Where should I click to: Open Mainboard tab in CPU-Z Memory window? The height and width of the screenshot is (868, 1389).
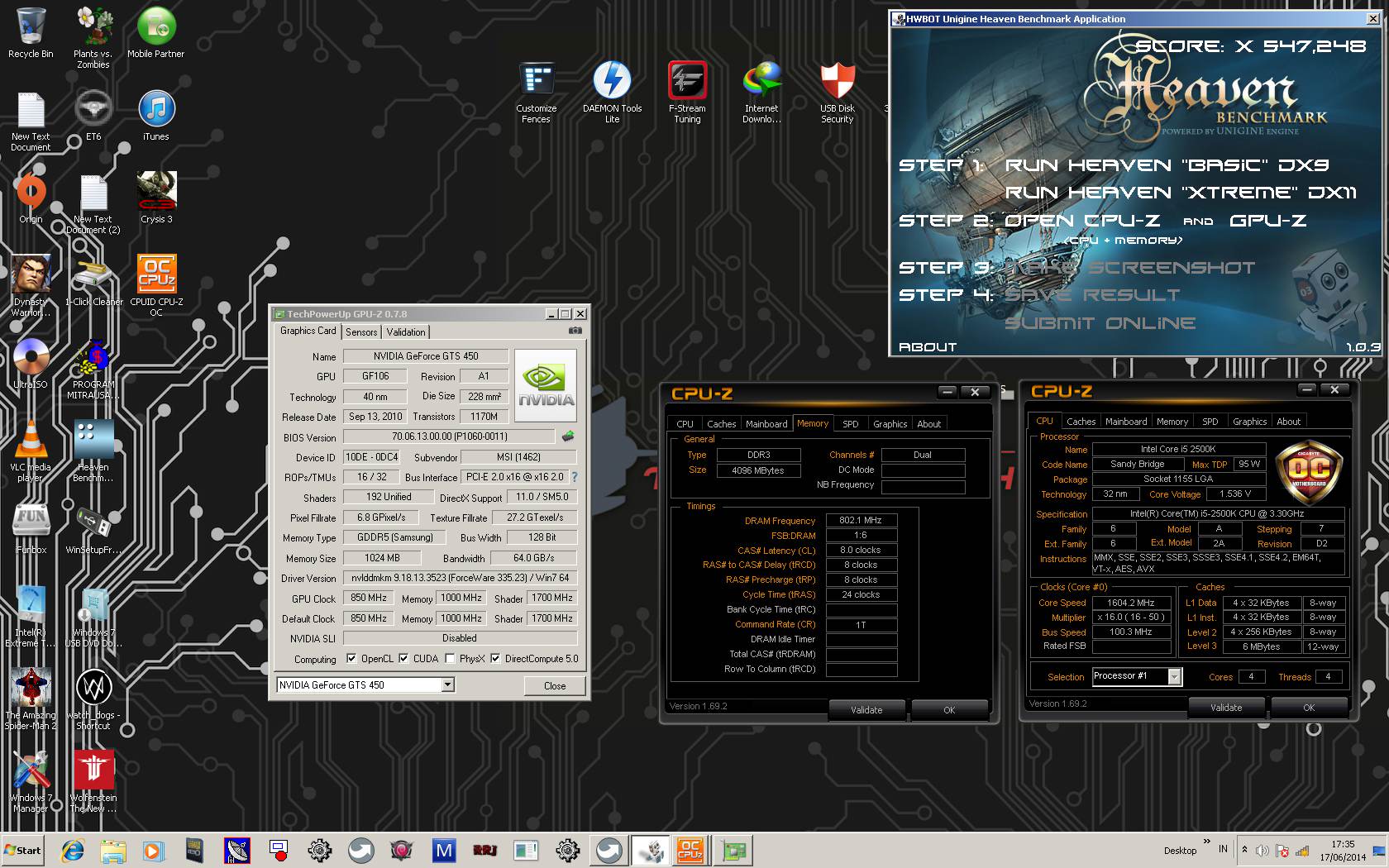(x=766, y=424)
